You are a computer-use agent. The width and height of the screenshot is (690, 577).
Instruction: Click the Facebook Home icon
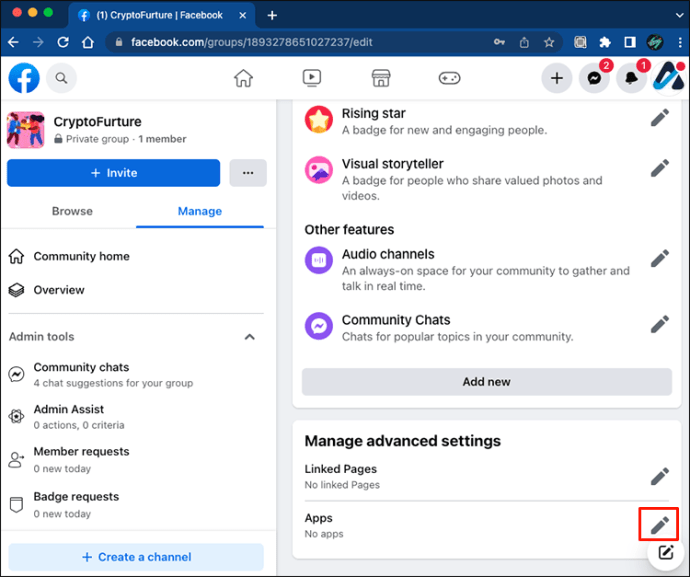tap(243, 78)
